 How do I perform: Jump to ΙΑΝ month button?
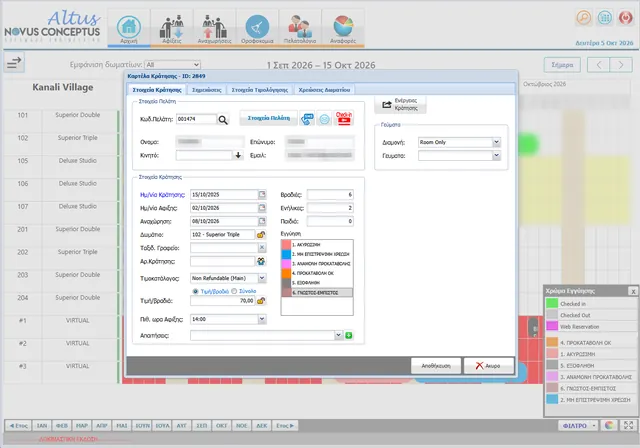pos(42,426)
